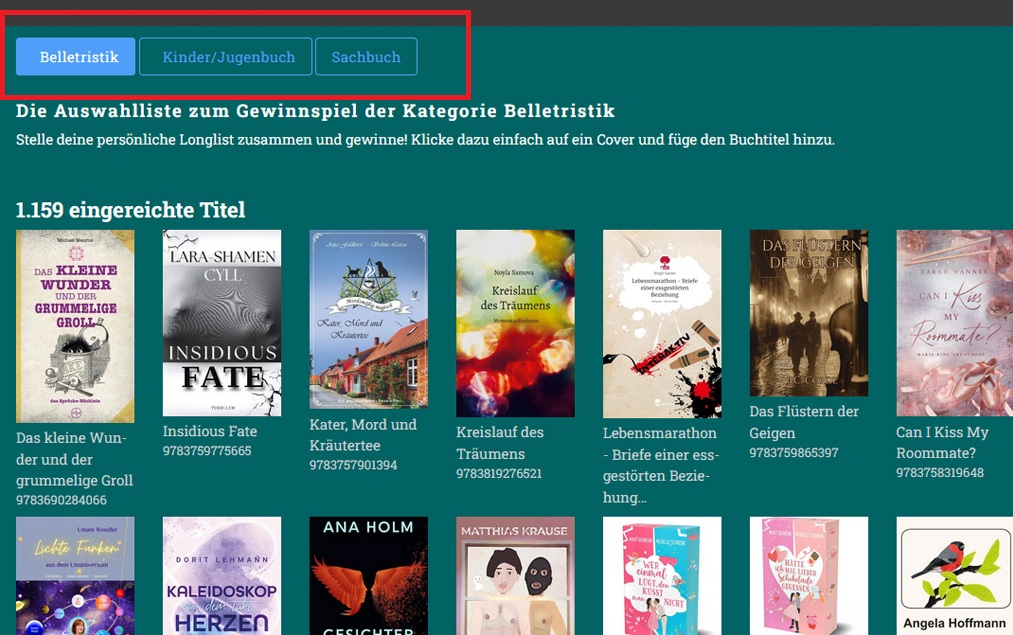Open the "Lebensmarathon - Briefe einer essgestörten Beziehung" title
The width and height of the screenshot is (1013, 635).
[661, 465]
